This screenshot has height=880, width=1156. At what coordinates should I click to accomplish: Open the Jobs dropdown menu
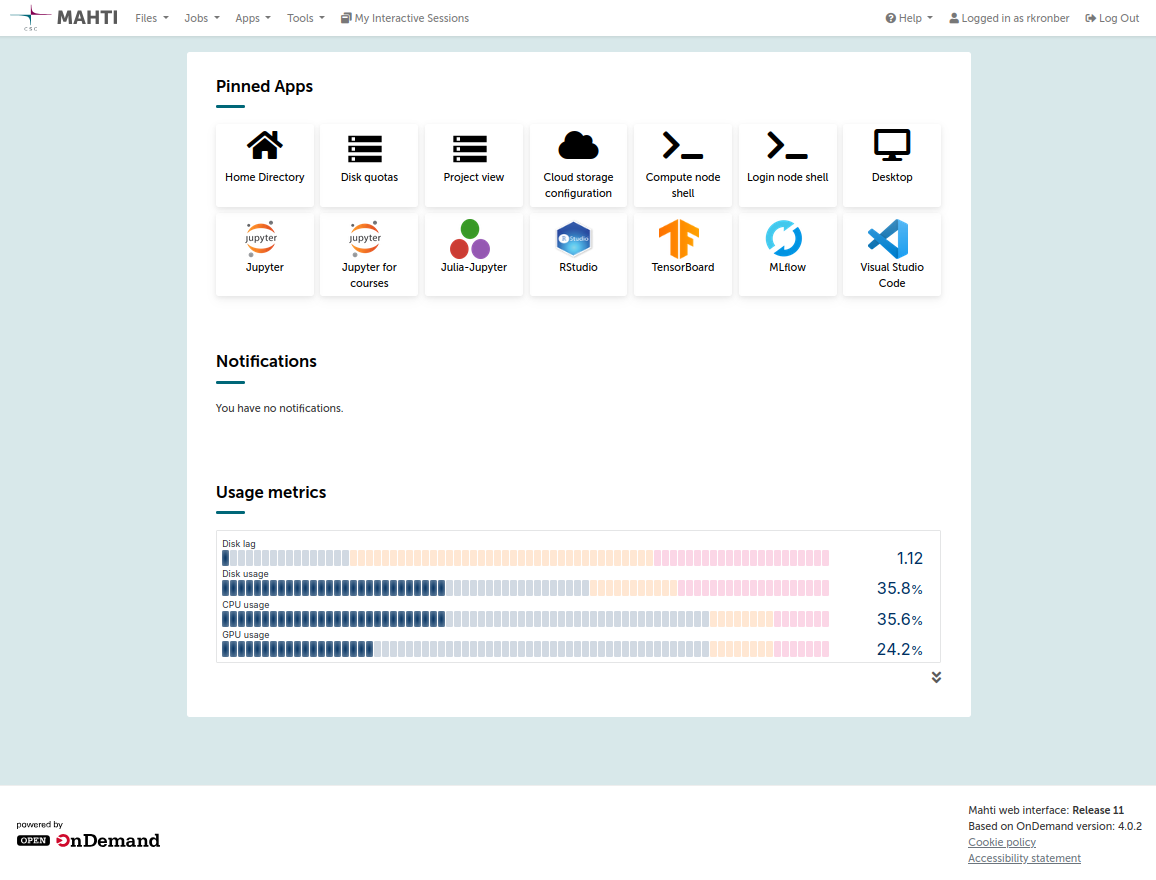click(x=202, y=18)
